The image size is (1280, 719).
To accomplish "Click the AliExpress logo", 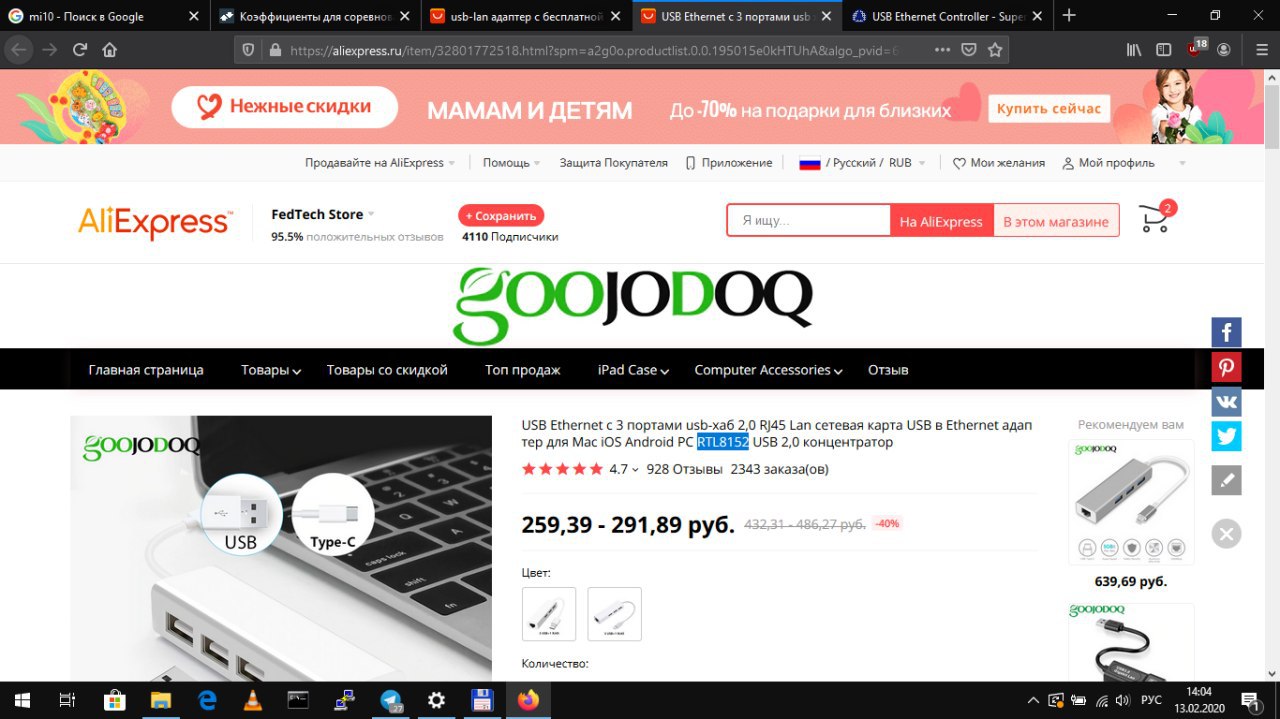I will click(155, 222).
